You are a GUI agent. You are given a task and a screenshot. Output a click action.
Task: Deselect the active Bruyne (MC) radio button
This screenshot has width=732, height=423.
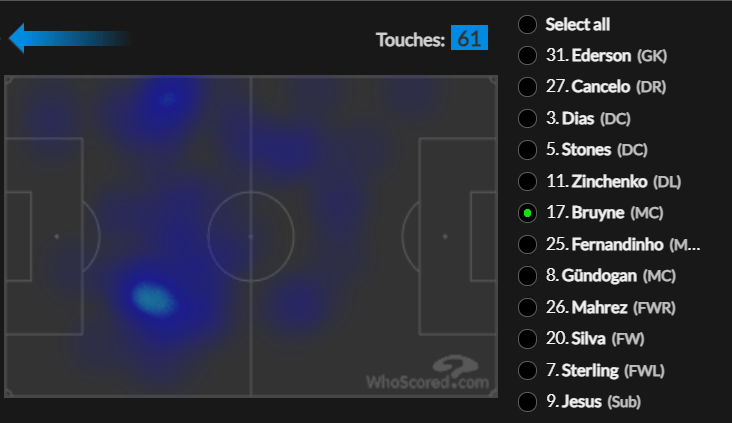(527, 213)
